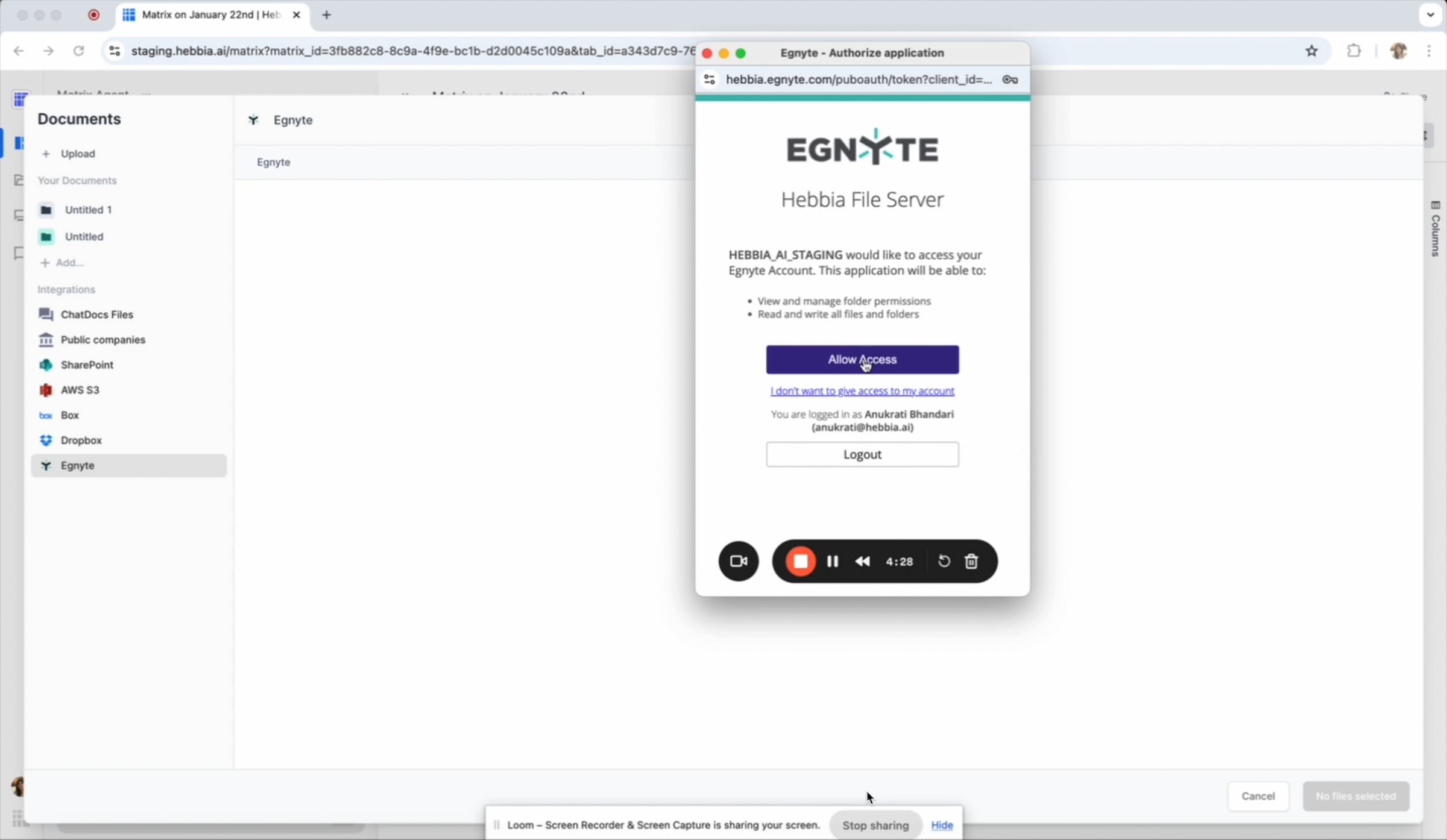This screenshot has width=1447, height=840.
Task: Click Stop sharing in the Loom banner
Action: [x=875, y=825]
